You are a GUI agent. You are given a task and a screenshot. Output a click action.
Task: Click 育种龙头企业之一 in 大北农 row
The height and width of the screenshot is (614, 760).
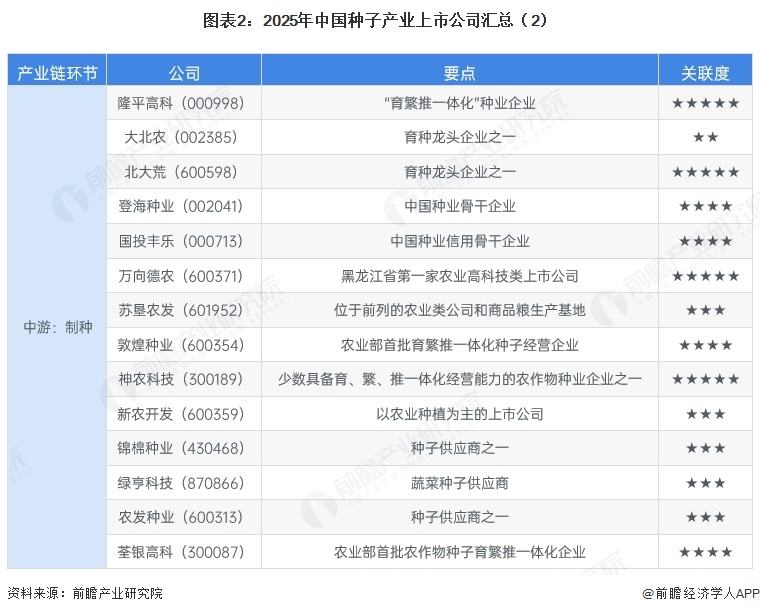click(x=459, y=137)
